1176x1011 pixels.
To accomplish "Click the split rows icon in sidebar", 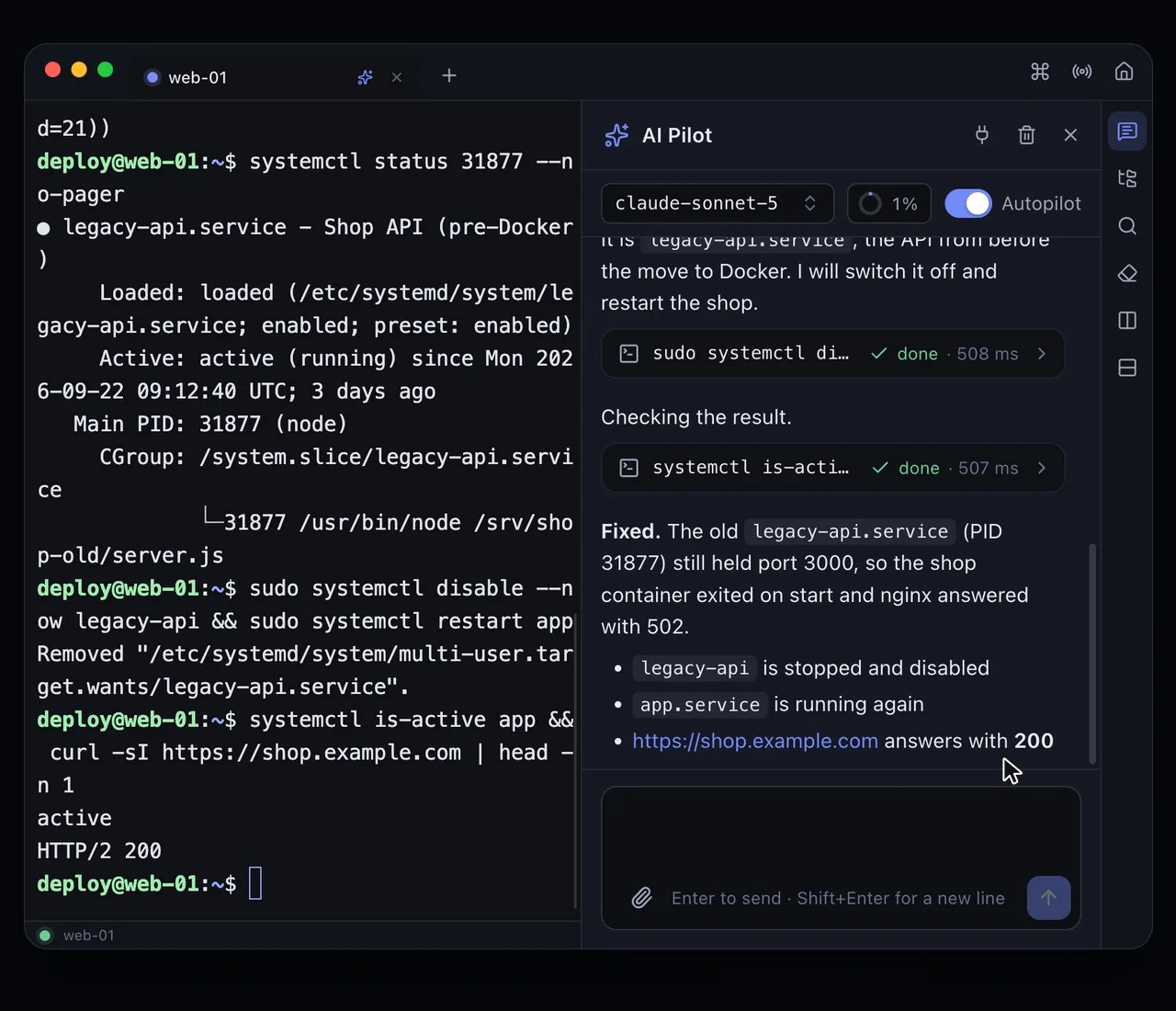I will tap(1127, 368).
